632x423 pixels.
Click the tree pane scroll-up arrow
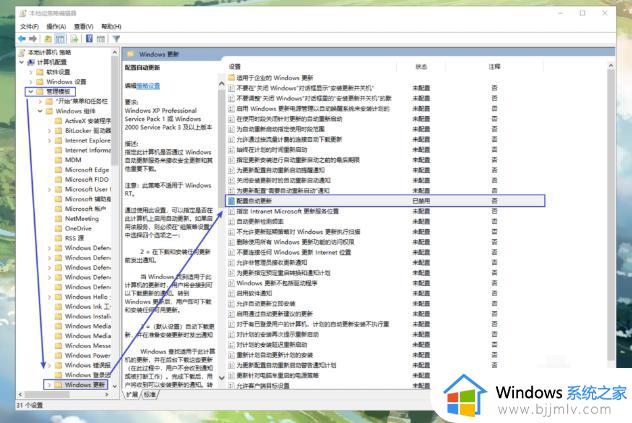click(x=115, y=52)
